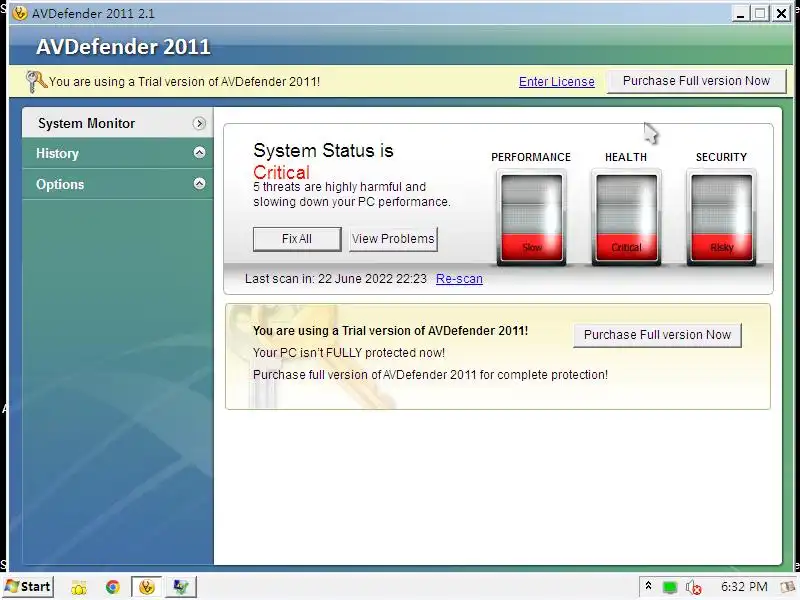
Task: Click the Security gauge showing Risky
Action: [x=721, y=217]
